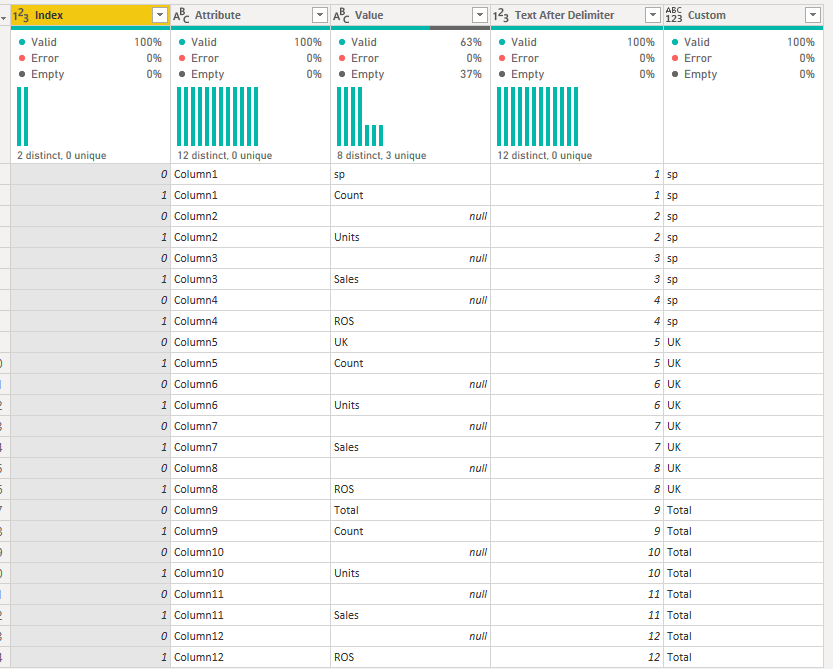Open the Custom column filter dropdown
This screenshot has width=833, height=669.
click(813, 15)
